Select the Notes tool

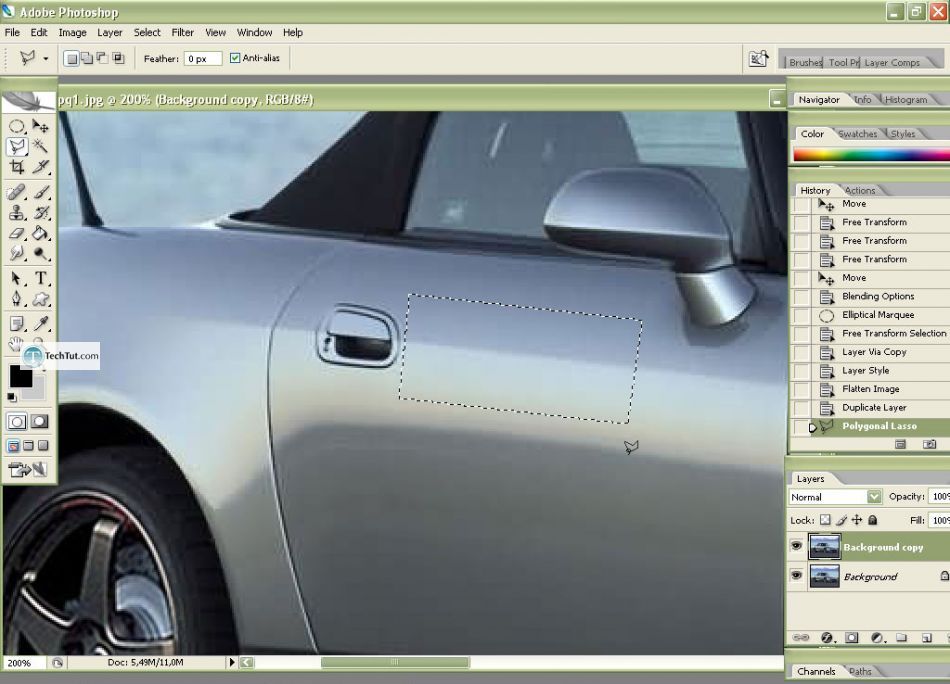coord(16,324)
